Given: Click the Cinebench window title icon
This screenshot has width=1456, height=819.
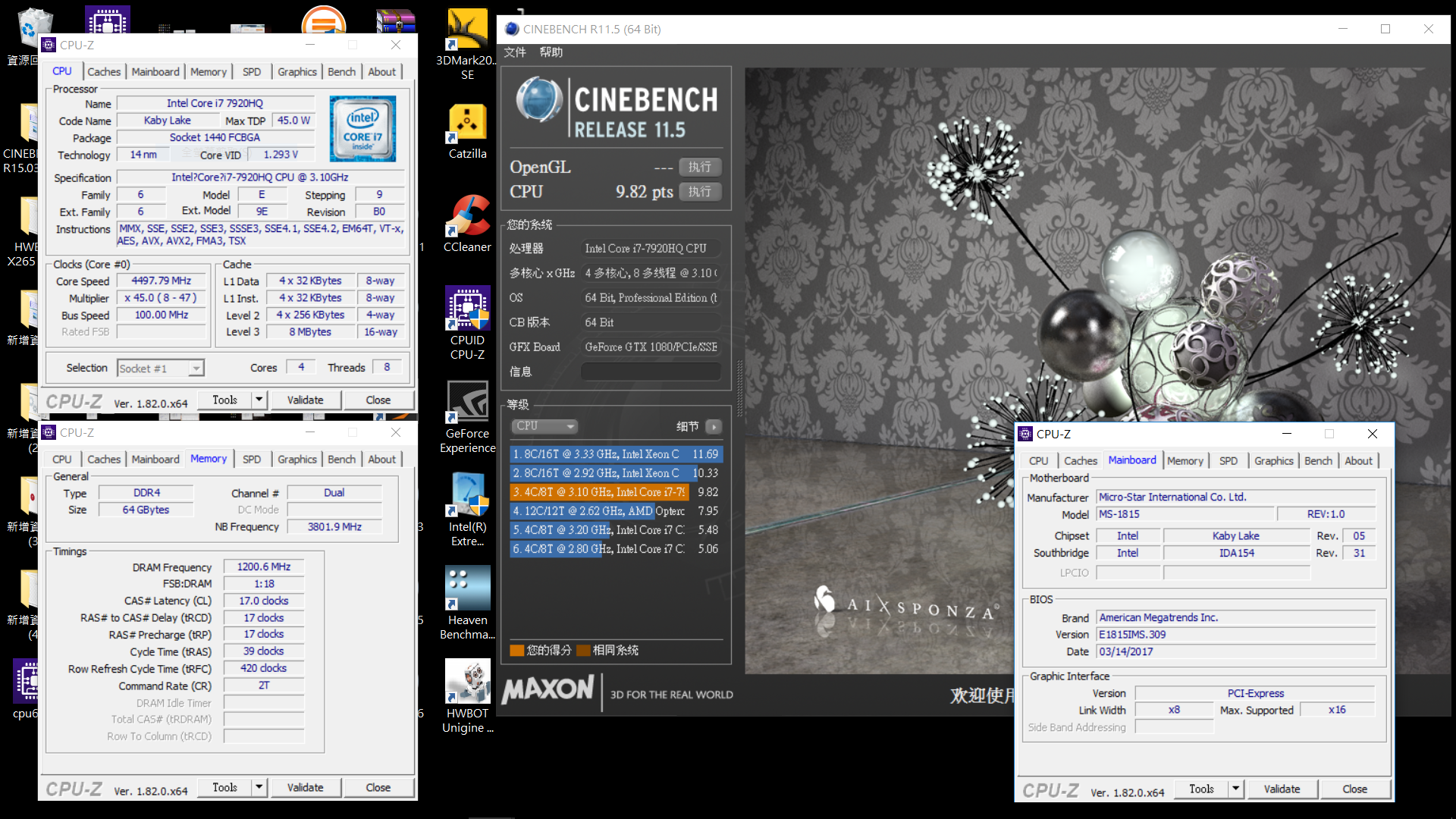Looking at the screenshot, I should point(512,29).
